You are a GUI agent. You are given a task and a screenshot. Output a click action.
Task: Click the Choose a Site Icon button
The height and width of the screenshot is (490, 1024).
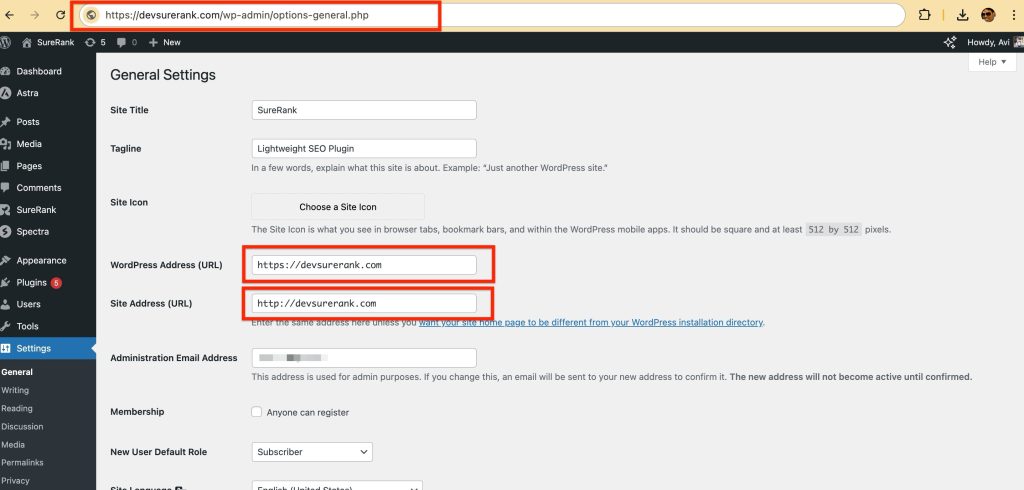(x=338, y=207)
